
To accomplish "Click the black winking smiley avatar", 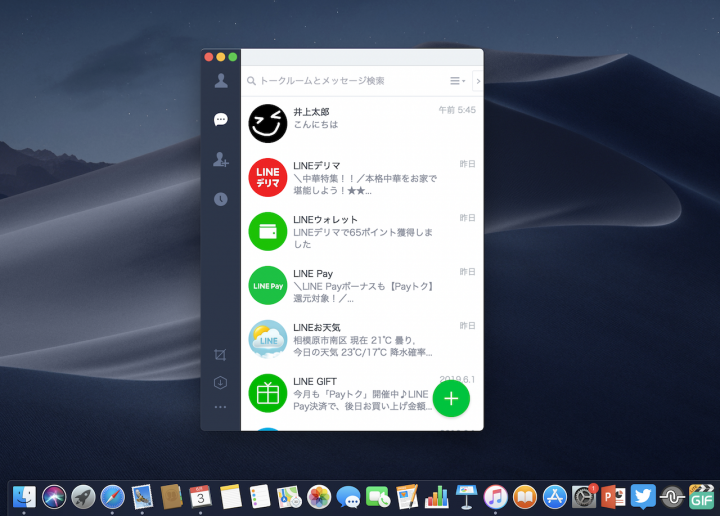I will point(268,123).
